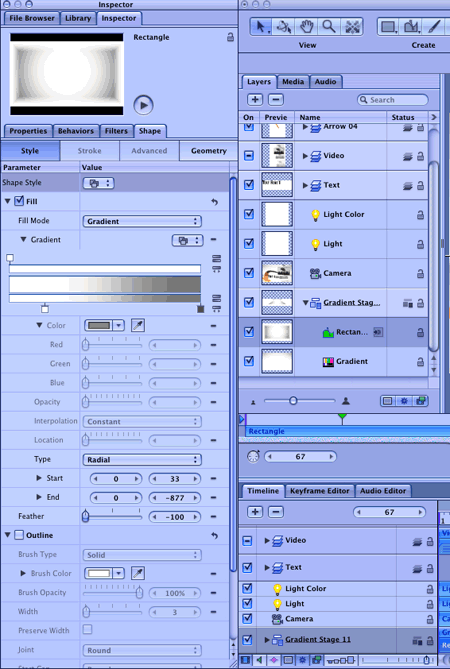Screen dimensions: 450x669
Task: Toggle Camera layer checkbox in Layers list
Action: [249, 273]
